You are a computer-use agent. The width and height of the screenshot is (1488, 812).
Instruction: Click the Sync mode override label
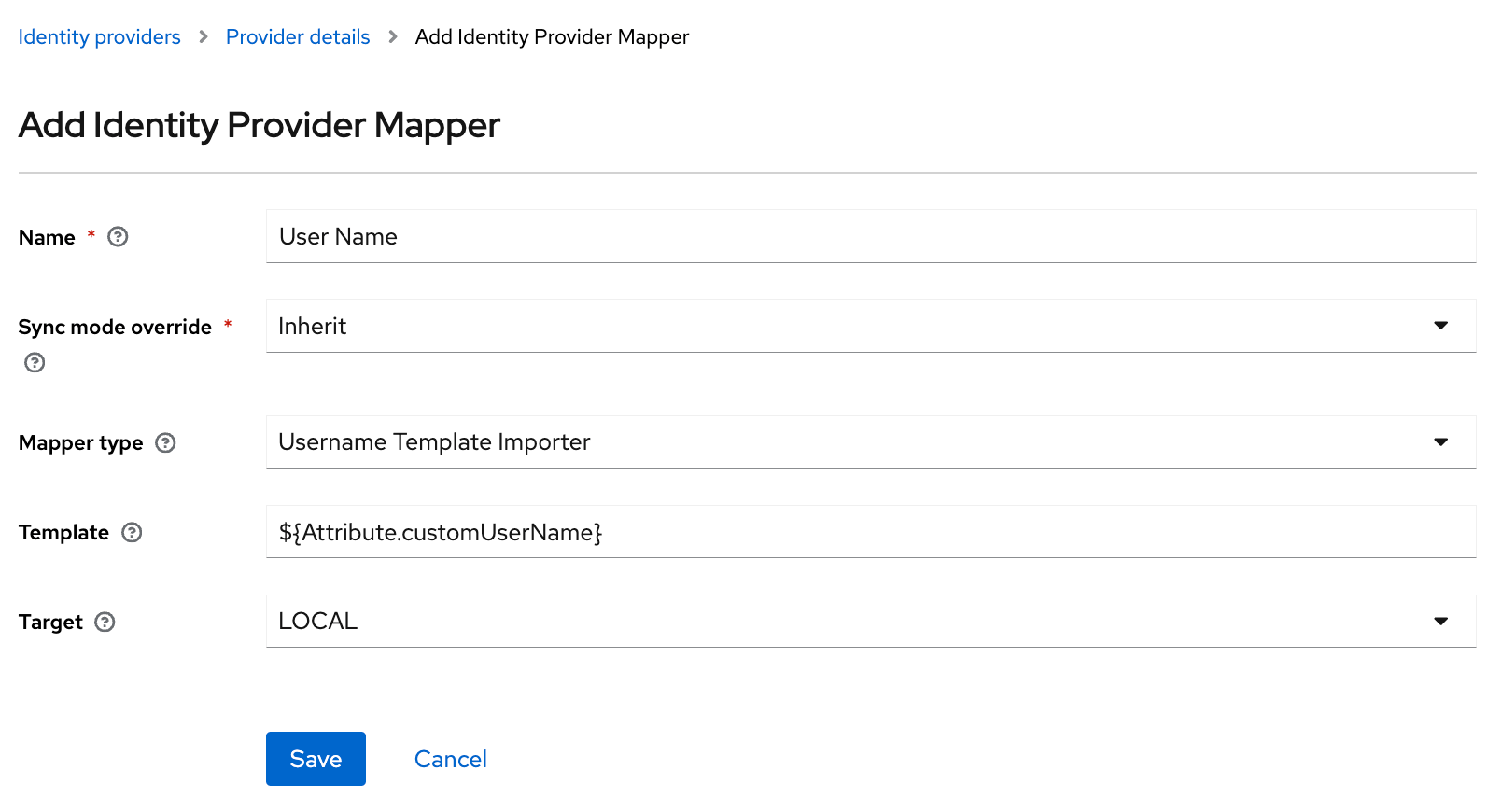tap(115, 327)
